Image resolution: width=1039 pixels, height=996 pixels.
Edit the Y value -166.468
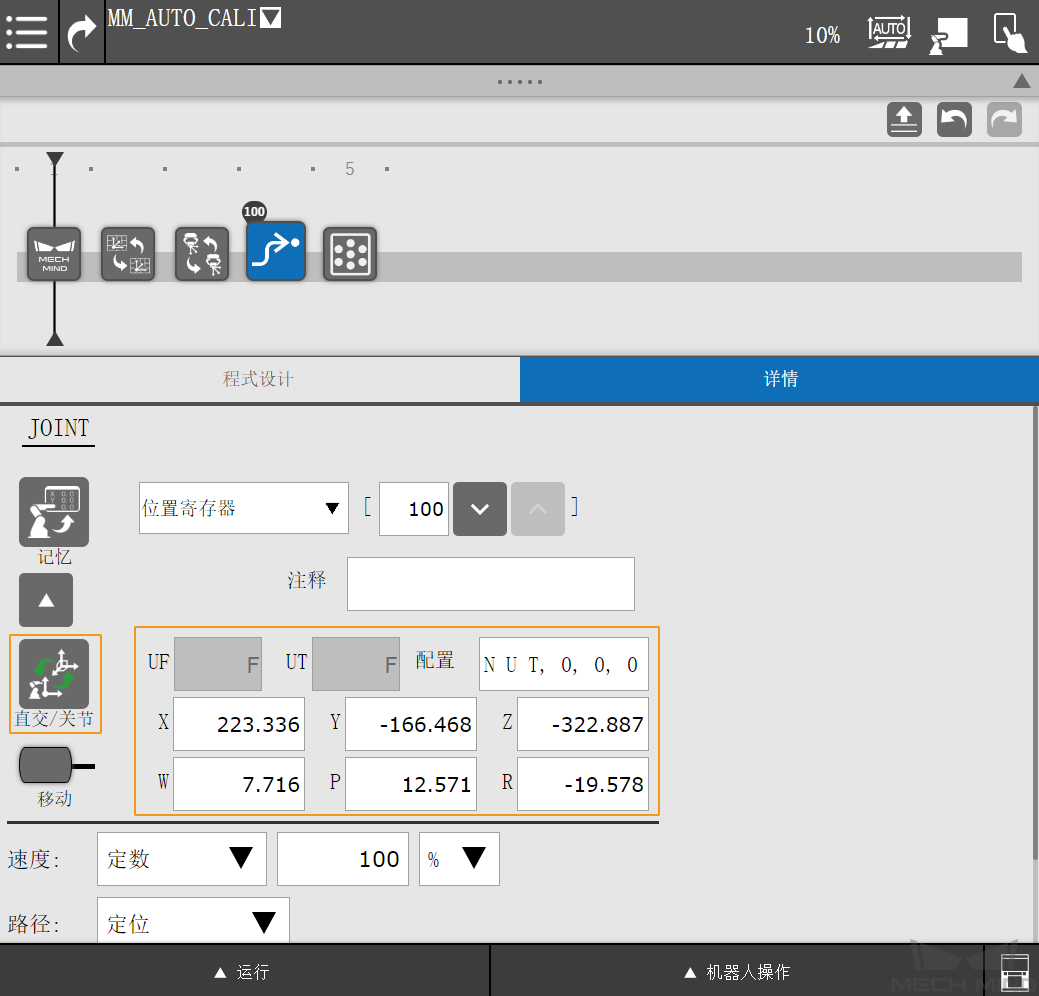(411, 724)
